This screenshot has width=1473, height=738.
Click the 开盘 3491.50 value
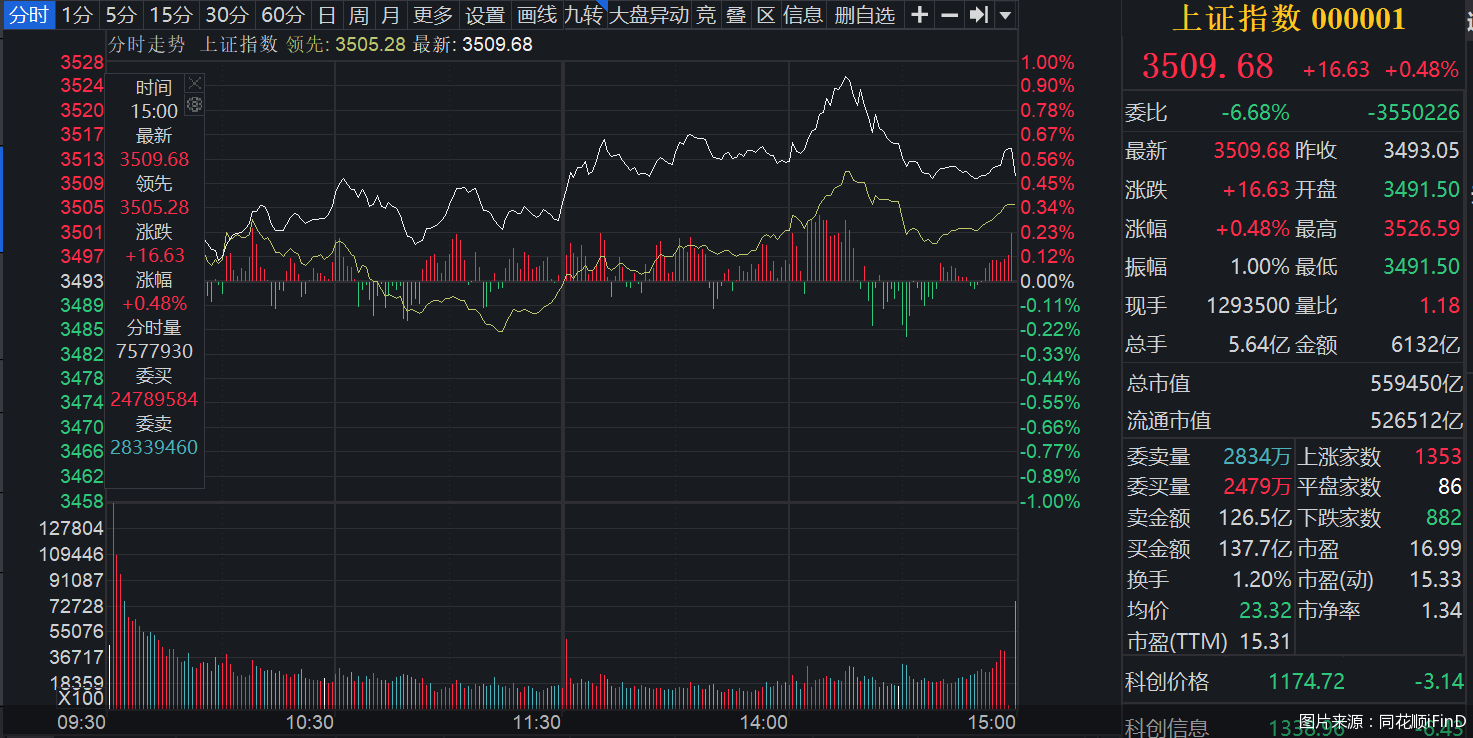(1422, 190)
